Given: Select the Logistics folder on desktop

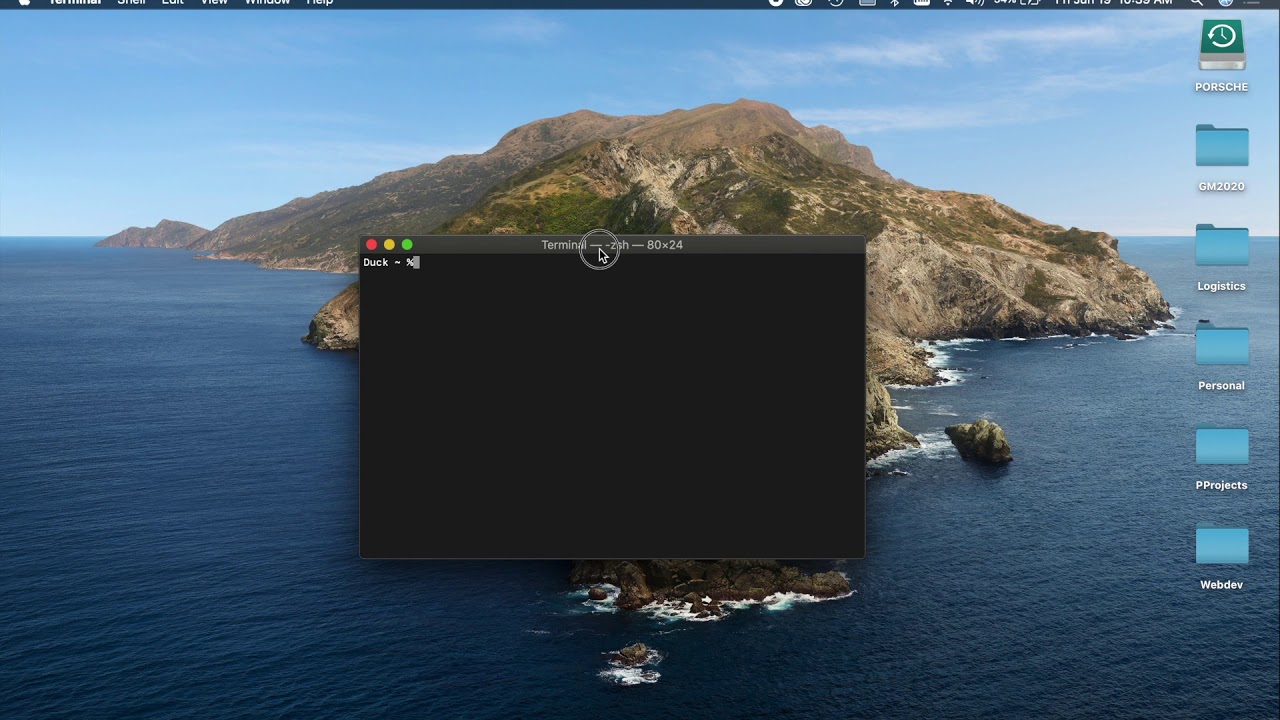Looking at the screenshot, I should click(1222, 246).
